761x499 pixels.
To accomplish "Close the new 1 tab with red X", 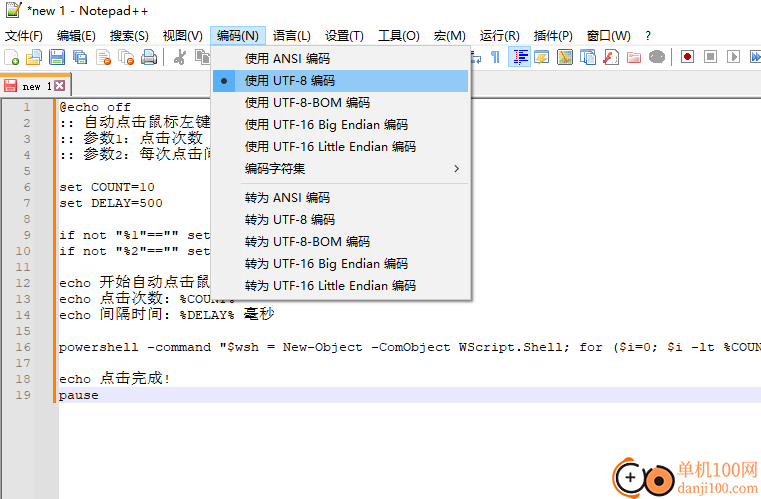I will click(x=59, y=86).
